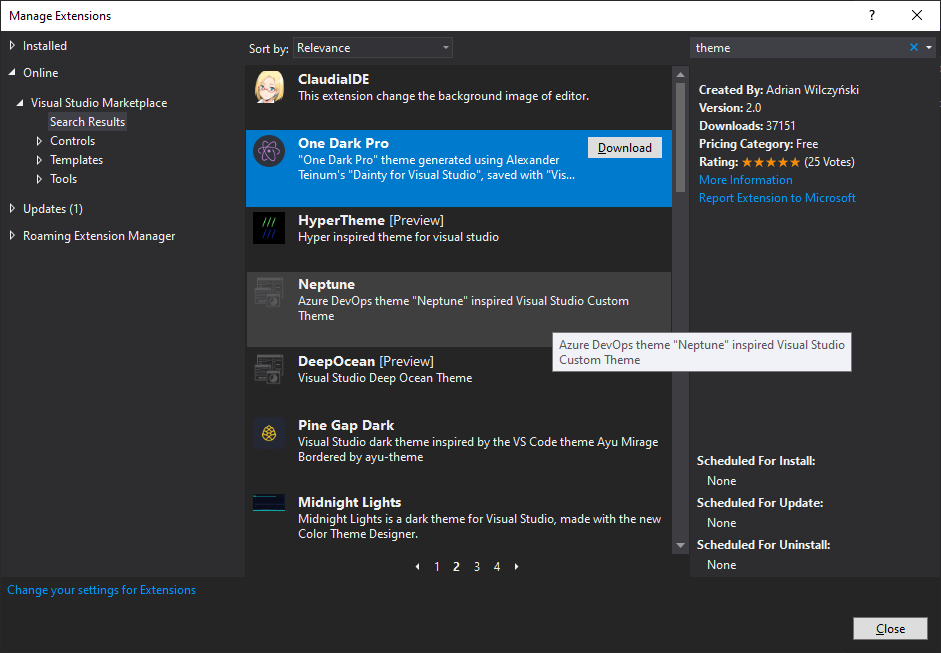Viewport: 941px width, 653px height.
Task: Open the More Information link
Action: (x=745, y=180)
